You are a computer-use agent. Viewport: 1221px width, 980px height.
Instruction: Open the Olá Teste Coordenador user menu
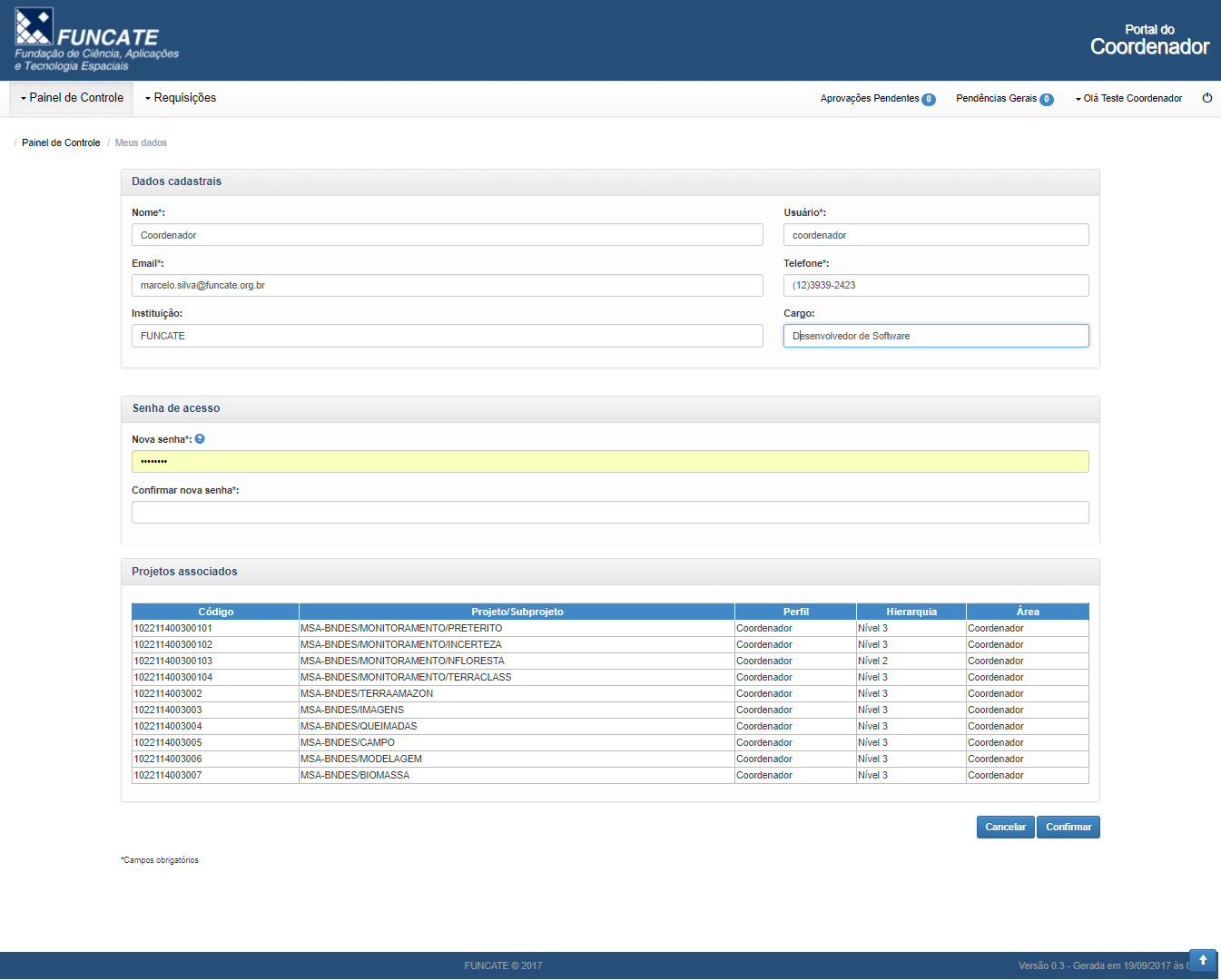click(x=1128, y=99)
